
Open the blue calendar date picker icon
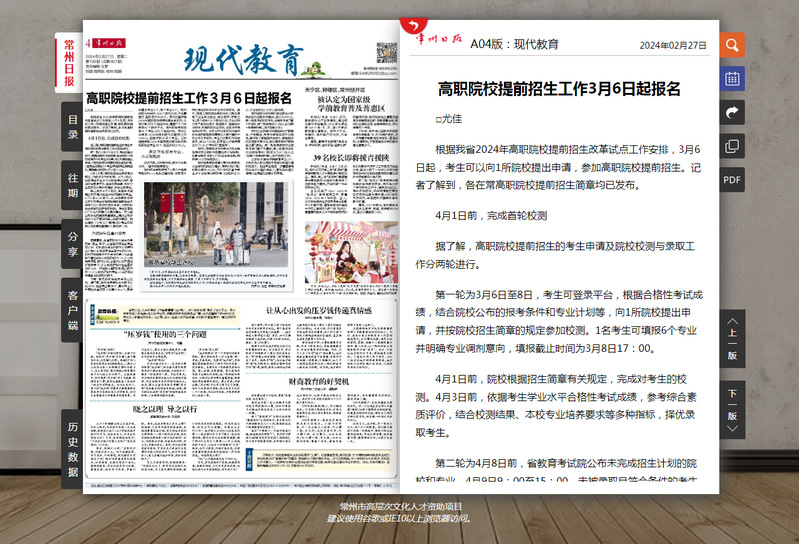(732, 79)
